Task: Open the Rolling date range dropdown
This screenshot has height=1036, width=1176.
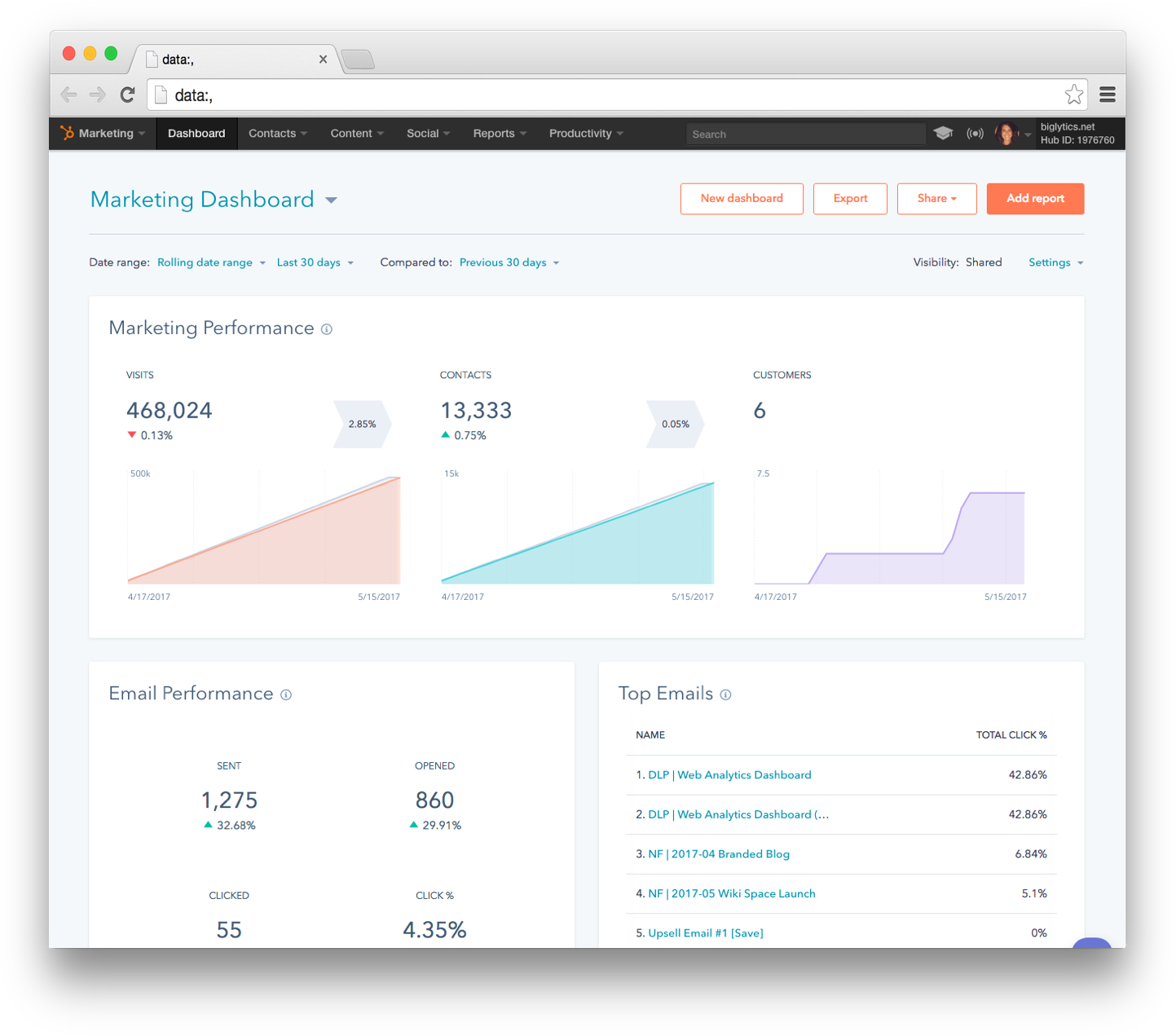Action: (x=211, y=262)
